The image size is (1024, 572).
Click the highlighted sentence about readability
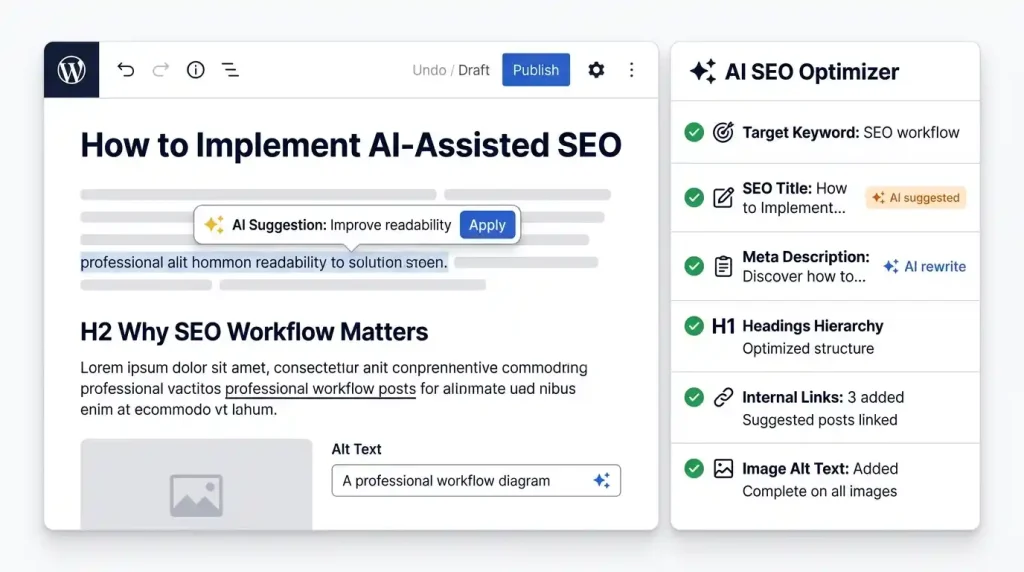264,262
